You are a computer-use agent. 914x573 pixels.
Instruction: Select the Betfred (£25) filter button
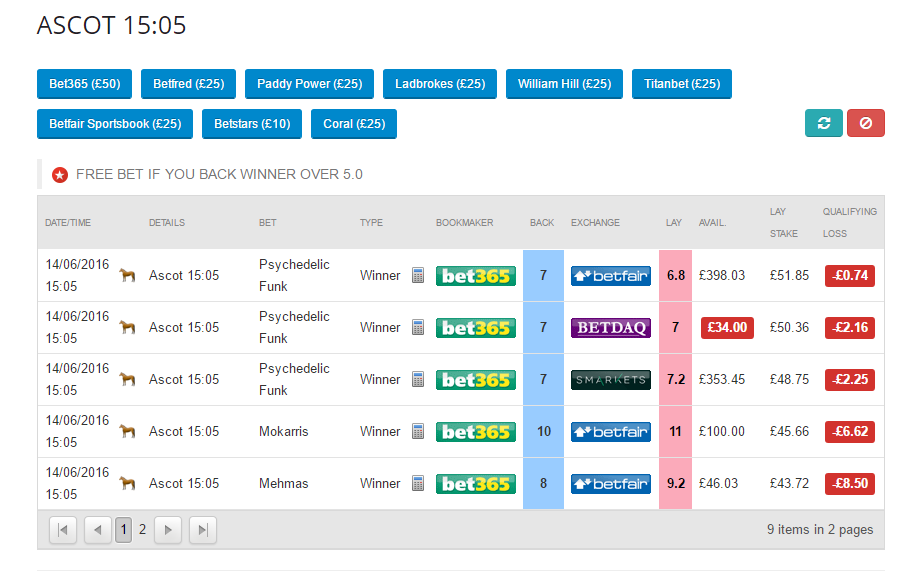tap(188, 84)
